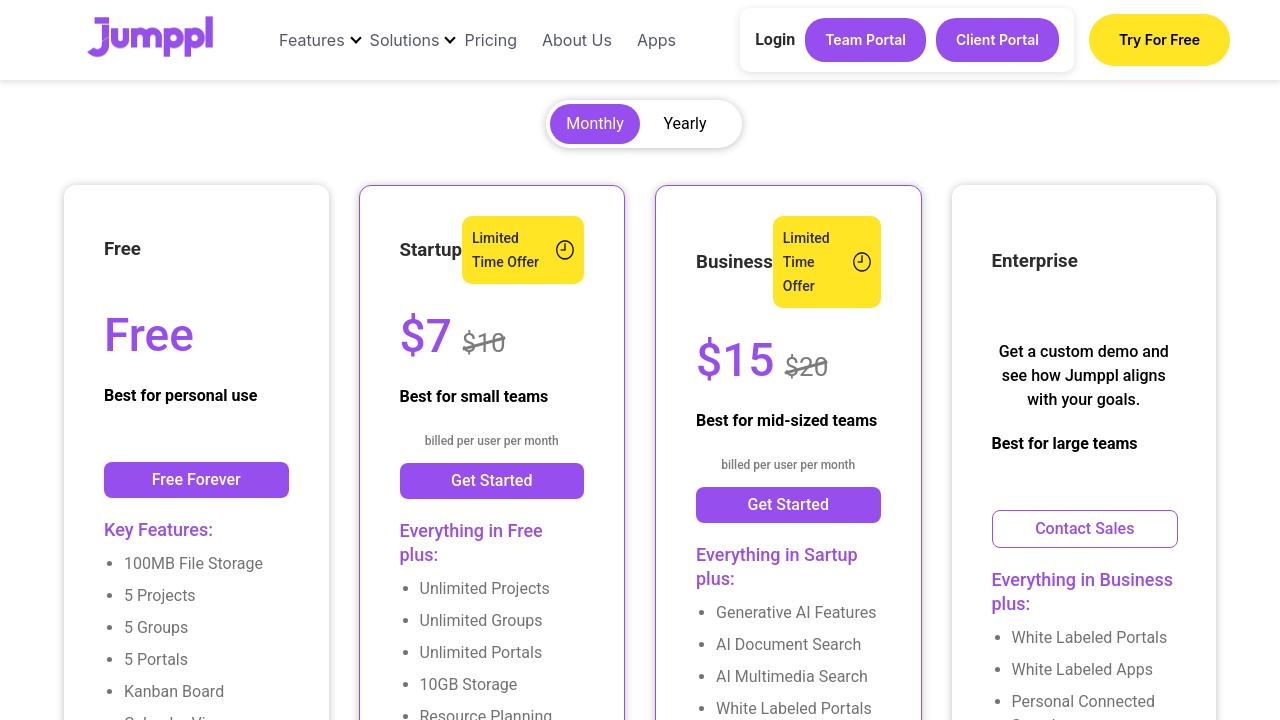1280x720 pixels.
Task: Click the Enterprise plan heading
Action: (x=1034, y=261)
